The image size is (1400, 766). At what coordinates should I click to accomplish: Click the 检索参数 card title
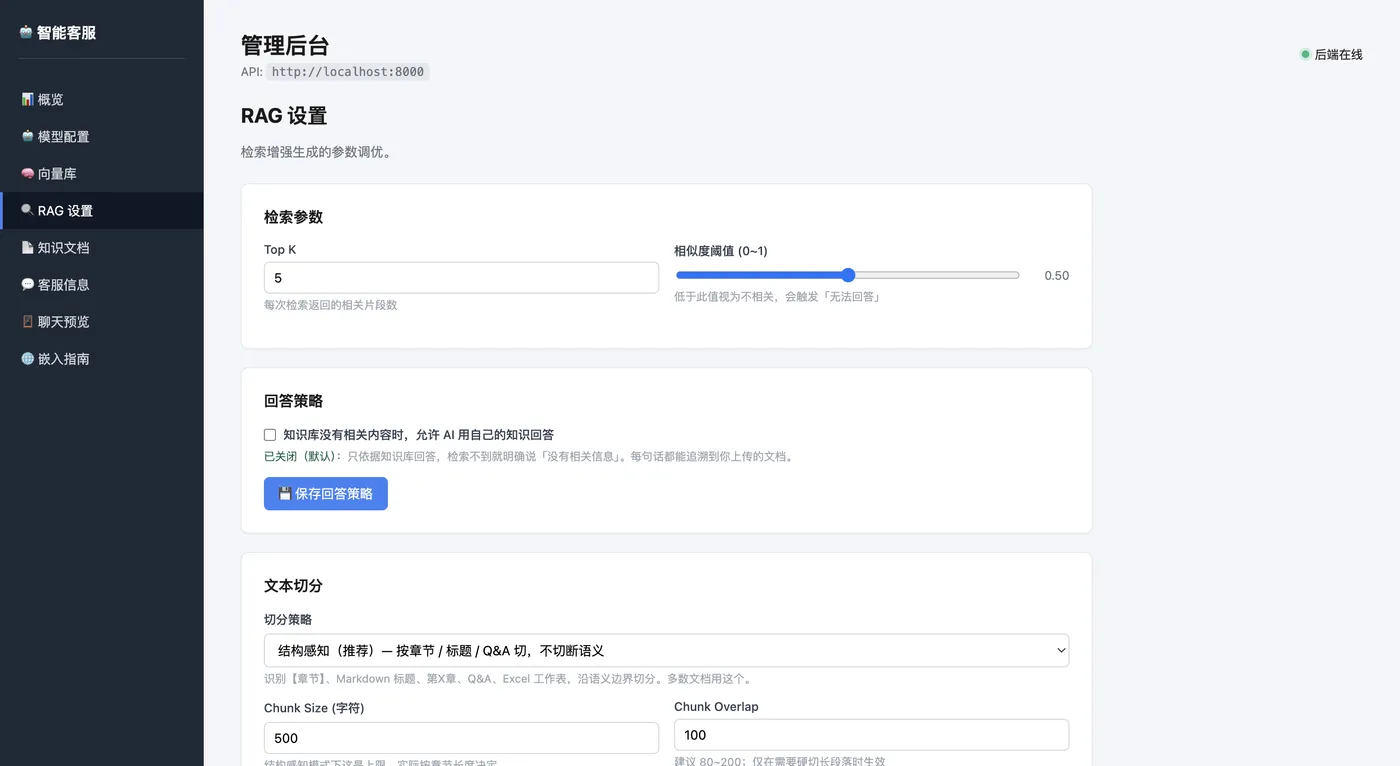click(294, 217)
